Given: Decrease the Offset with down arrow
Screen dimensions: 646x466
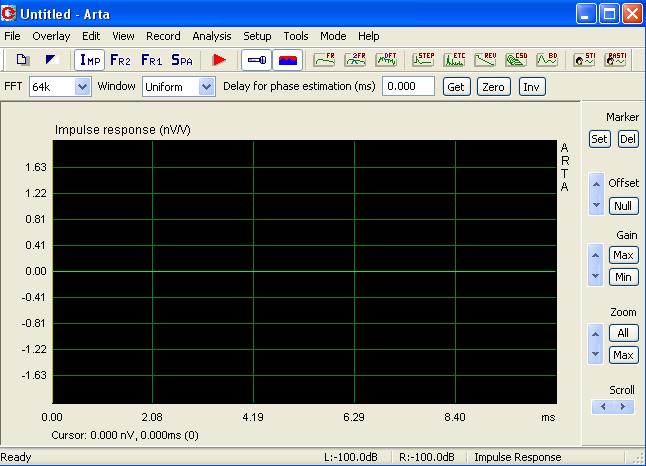Looking at the screenshot, I should (x=596, y=205).
